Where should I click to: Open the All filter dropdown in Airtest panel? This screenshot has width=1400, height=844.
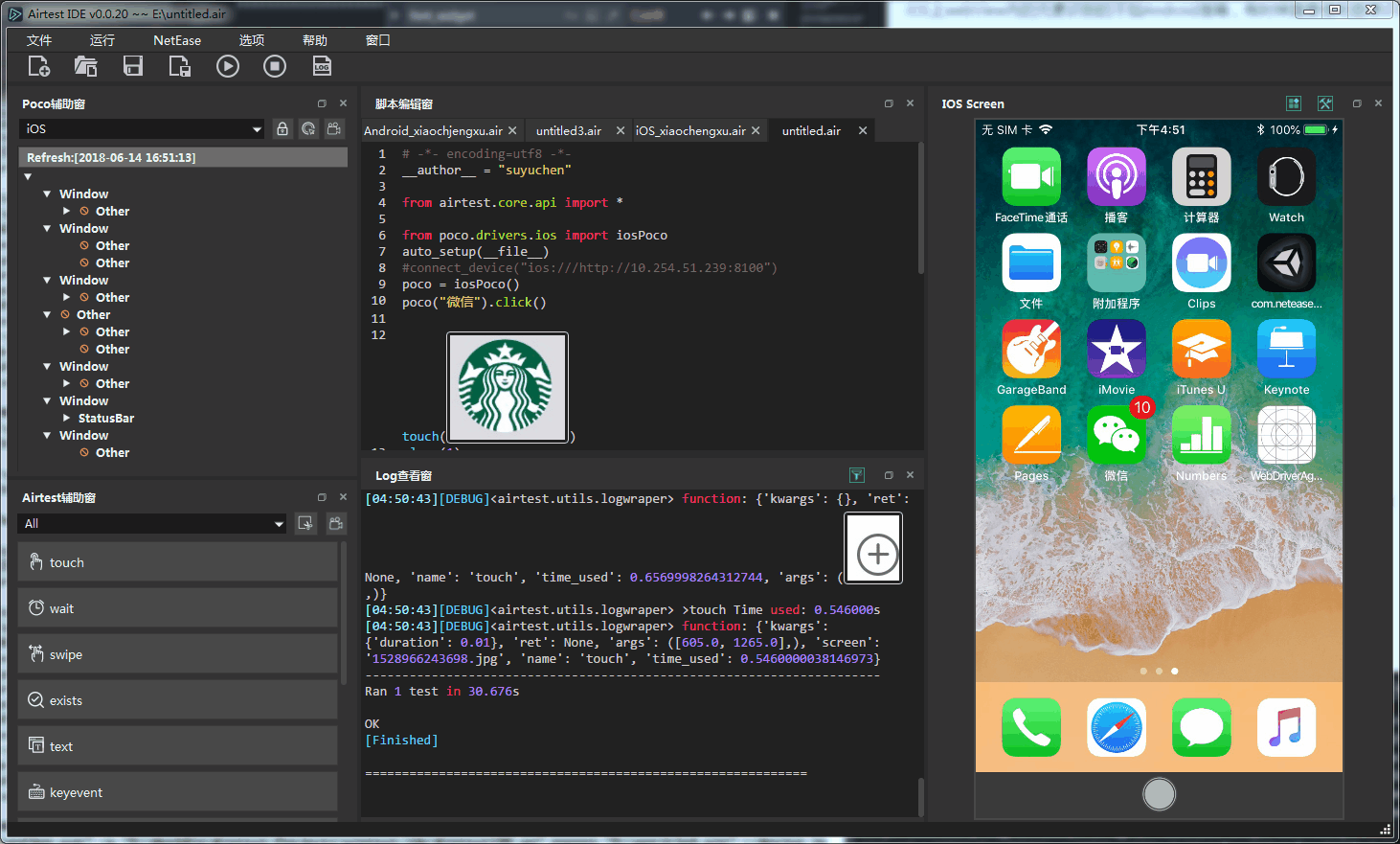(152, 523)
